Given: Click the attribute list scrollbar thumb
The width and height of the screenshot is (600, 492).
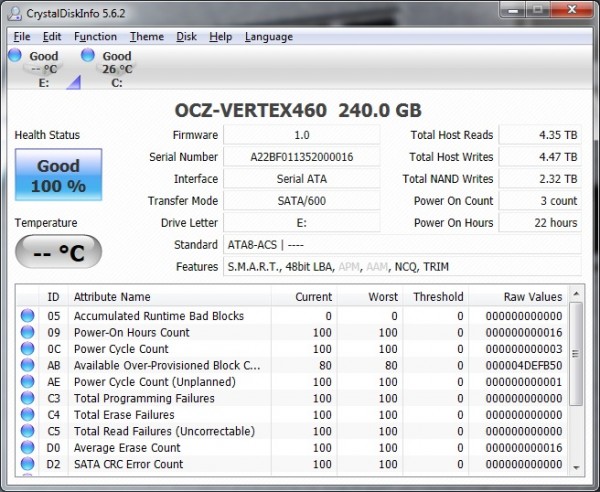Looking at the screenshot, I should (576, 354).
